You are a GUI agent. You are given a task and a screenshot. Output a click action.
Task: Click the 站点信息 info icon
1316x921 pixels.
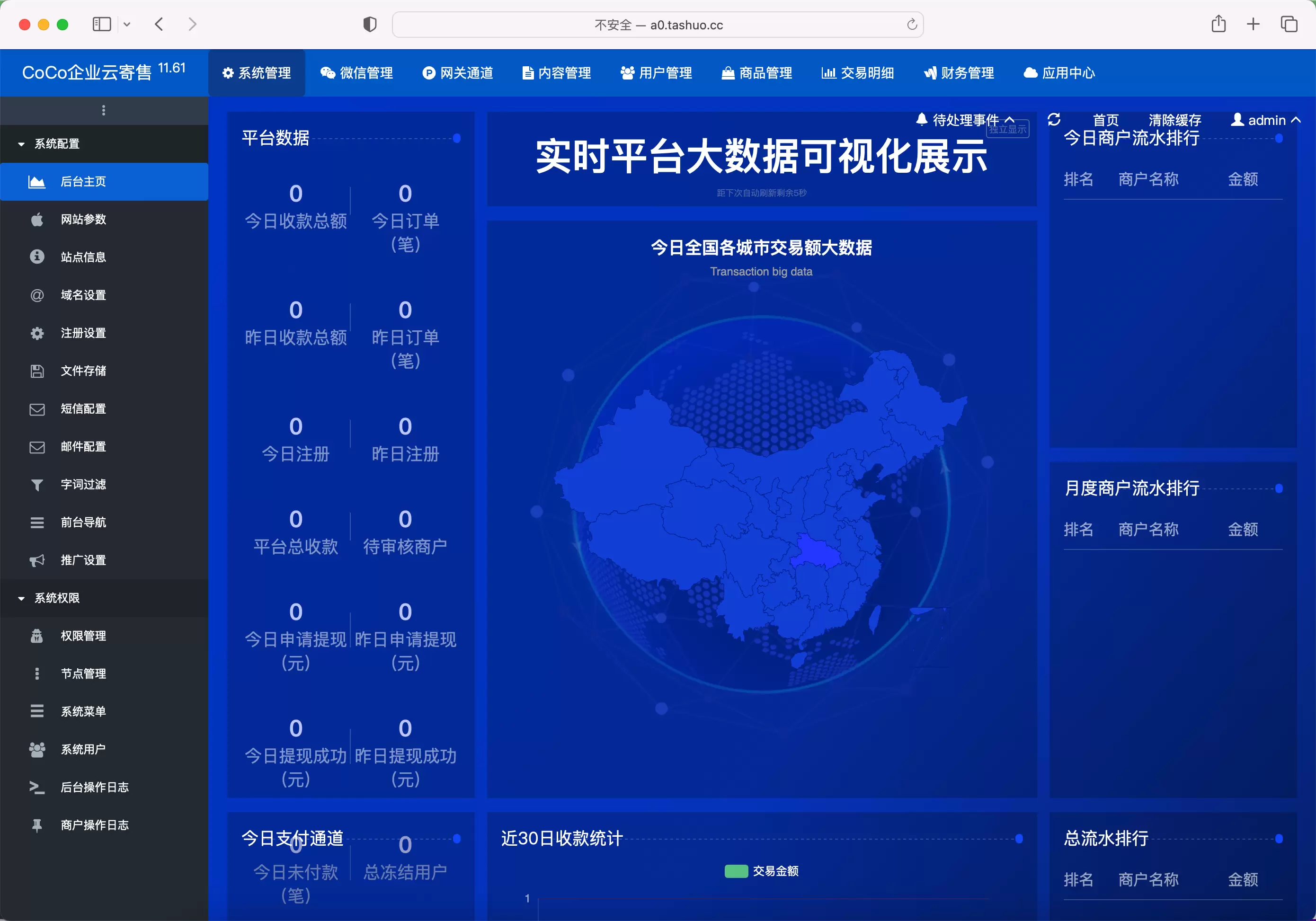pos(36,257)
